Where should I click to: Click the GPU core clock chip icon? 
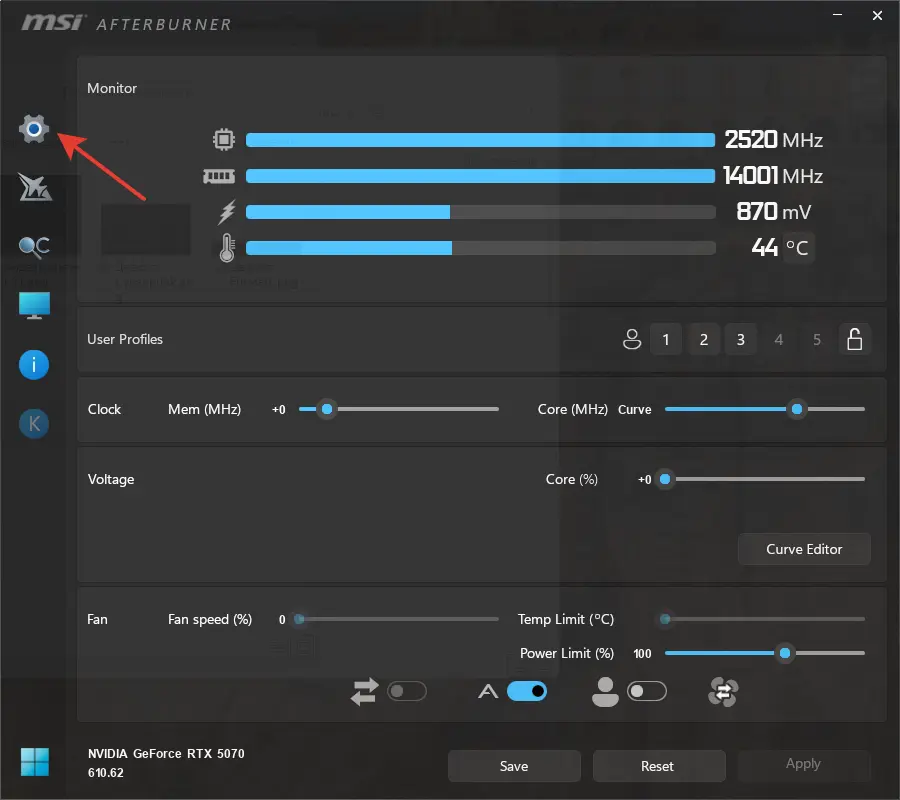point(224,139)
